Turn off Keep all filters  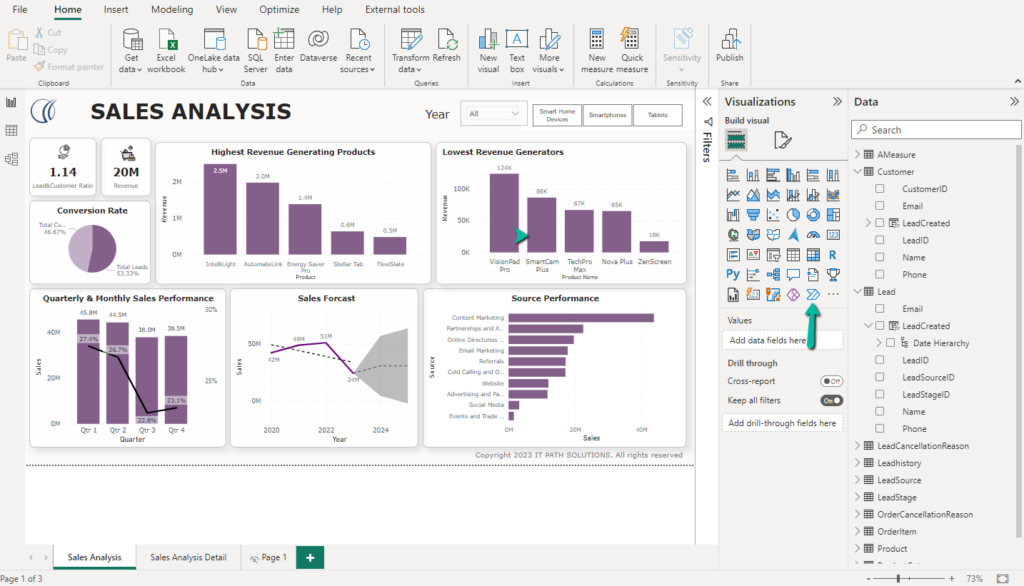point(830,400)
